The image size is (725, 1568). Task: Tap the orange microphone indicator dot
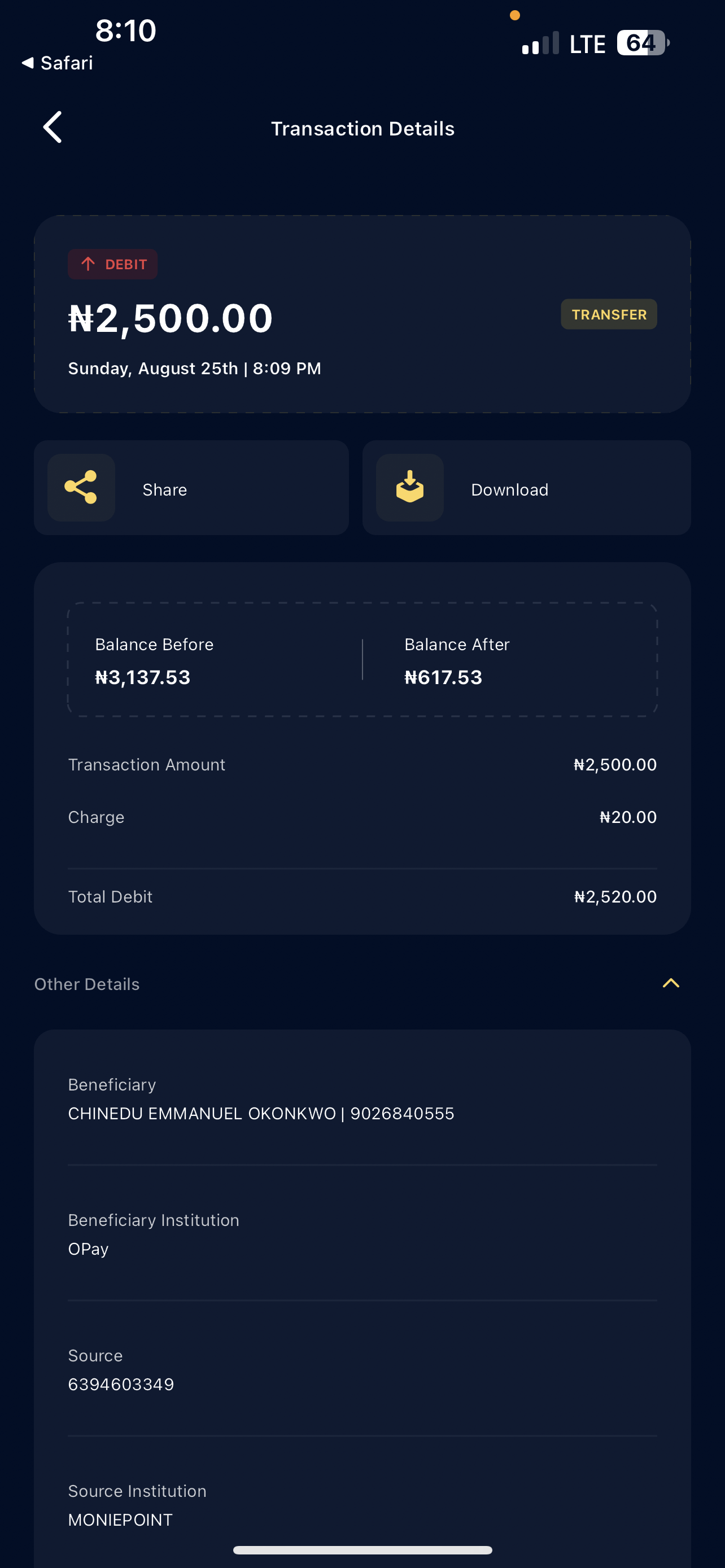(x=515, y=15)
